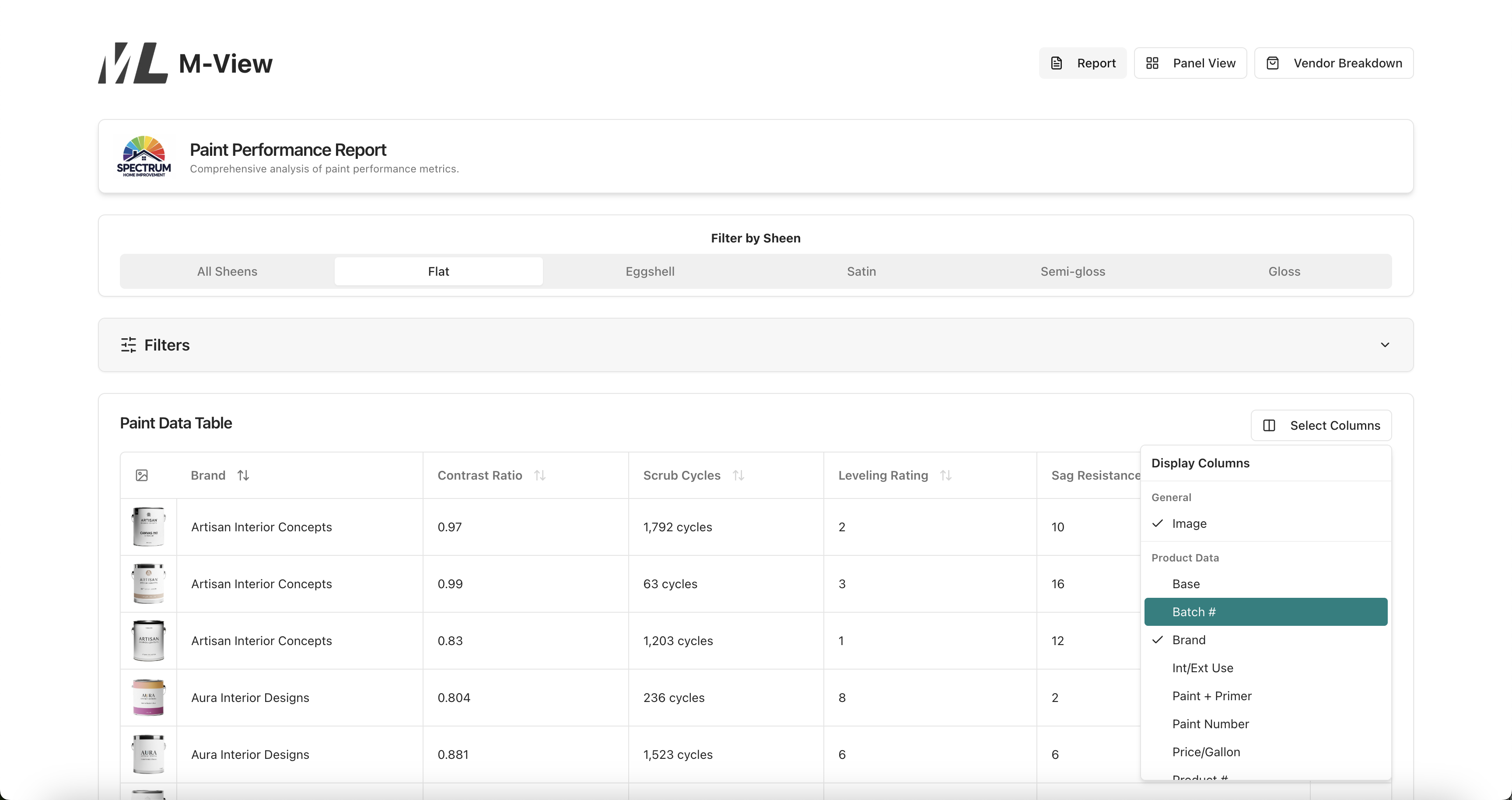
Task: Select the Satin sheen tab
Action: click(861, 271)
